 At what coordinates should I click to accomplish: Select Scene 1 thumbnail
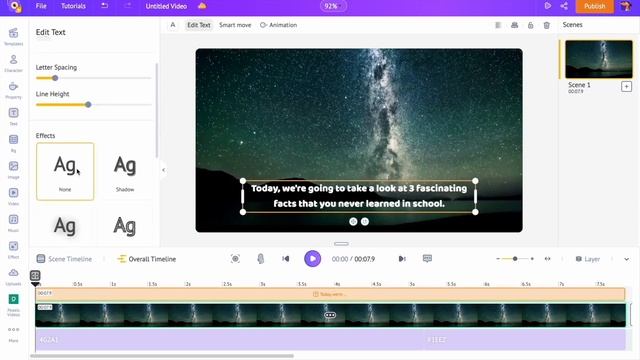(598, 59)
